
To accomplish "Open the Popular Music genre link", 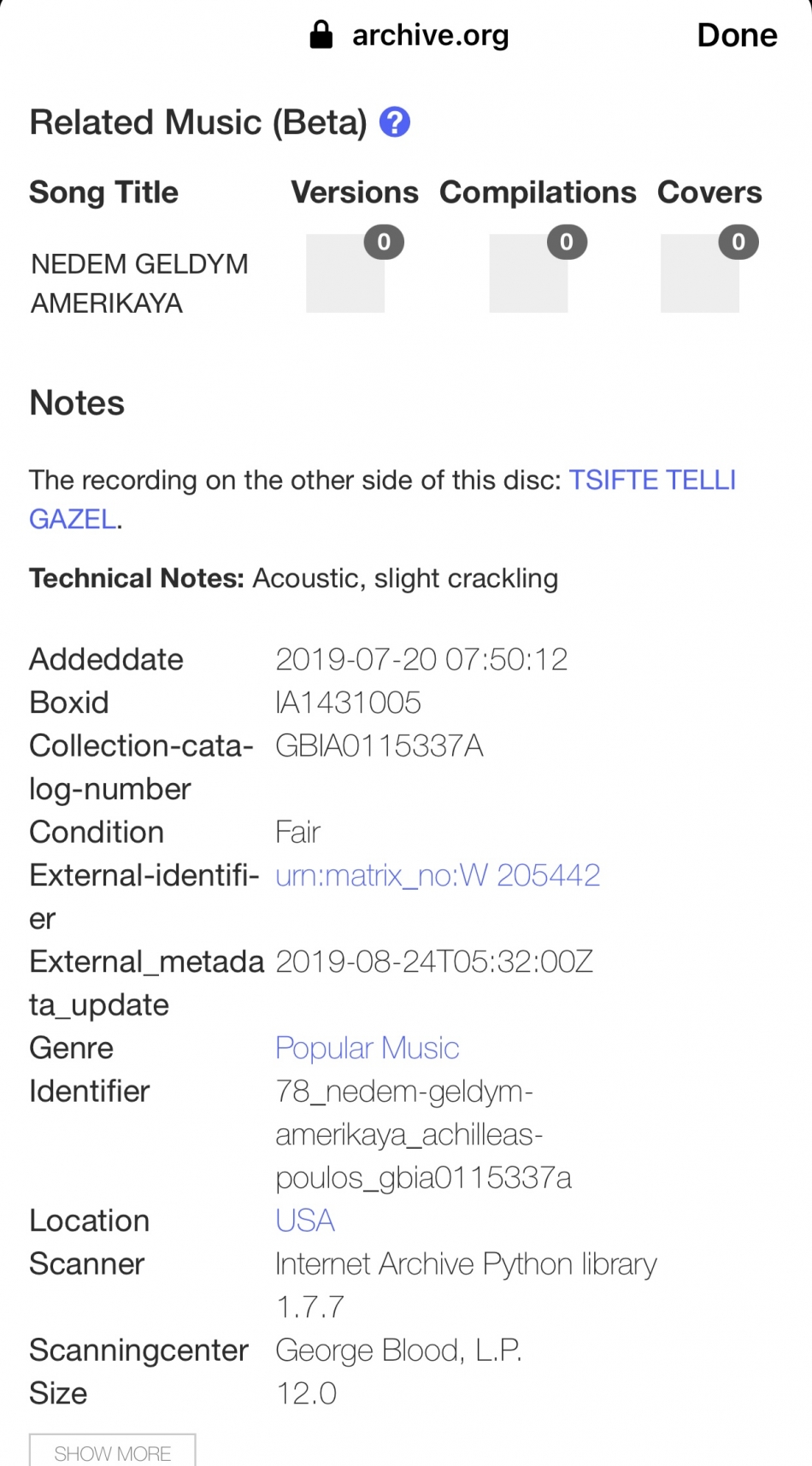I will point(368,1048).
